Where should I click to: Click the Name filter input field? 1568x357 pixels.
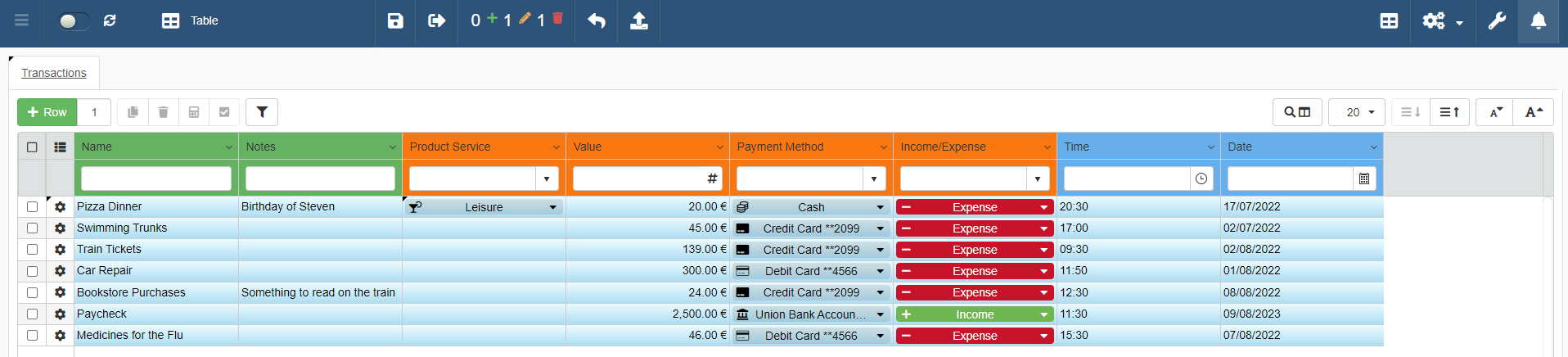156,178
